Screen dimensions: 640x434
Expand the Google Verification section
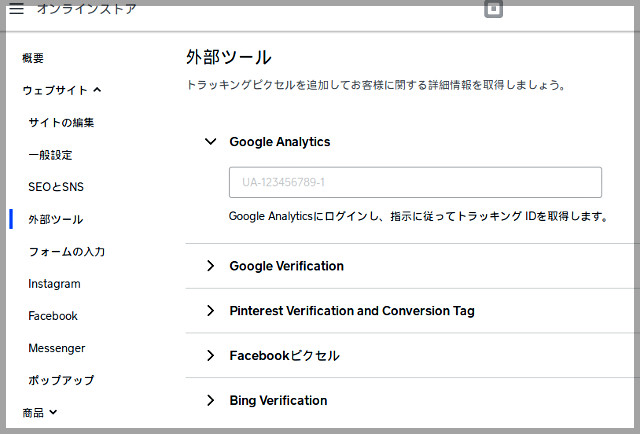[412, 266]
